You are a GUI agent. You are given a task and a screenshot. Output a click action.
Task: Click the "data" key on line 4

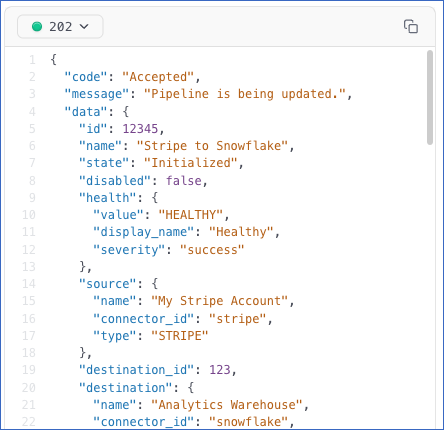click(86, 112)
